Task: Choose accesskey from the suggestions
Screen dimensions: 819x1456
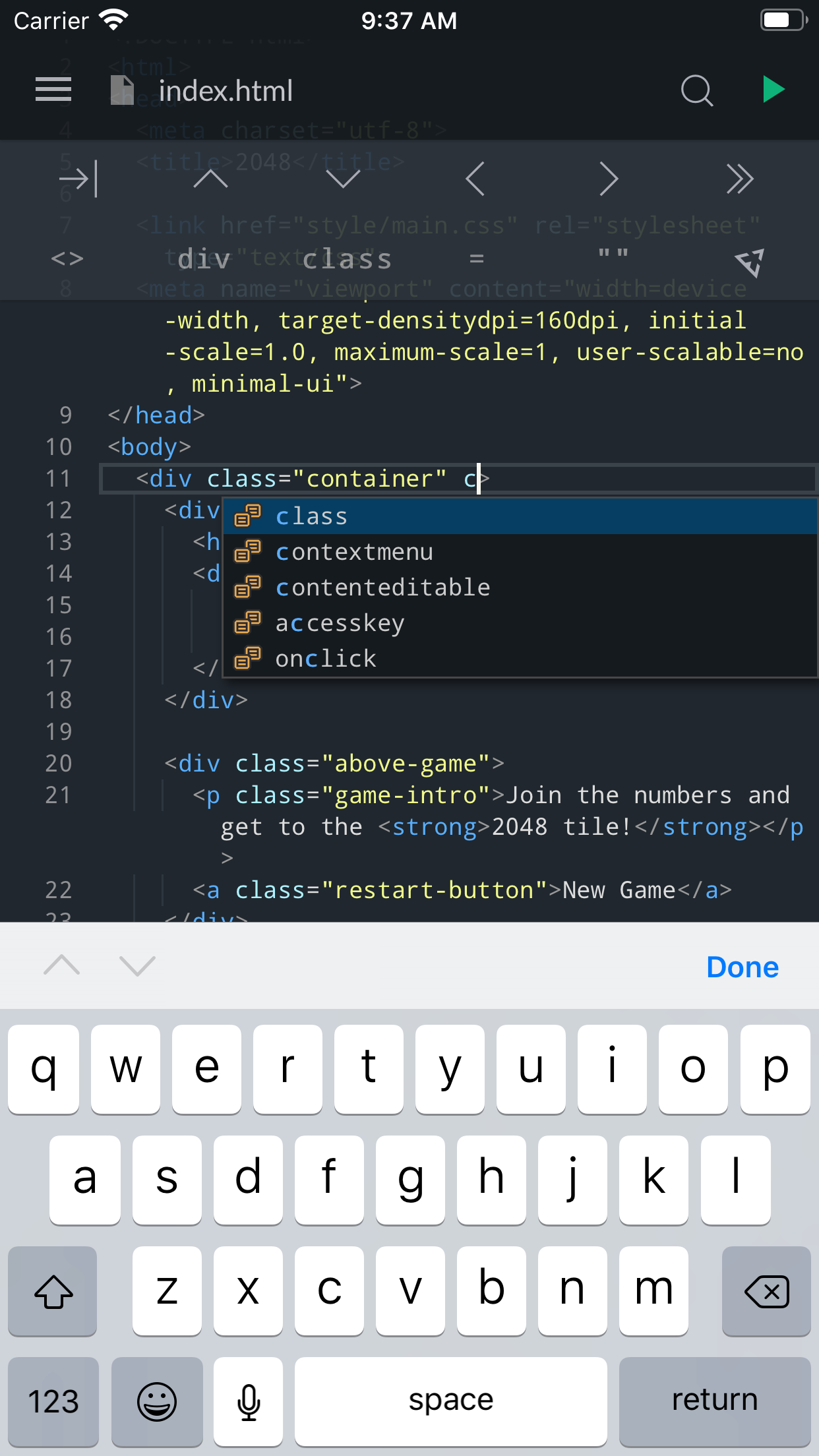Action: (520, 623)
